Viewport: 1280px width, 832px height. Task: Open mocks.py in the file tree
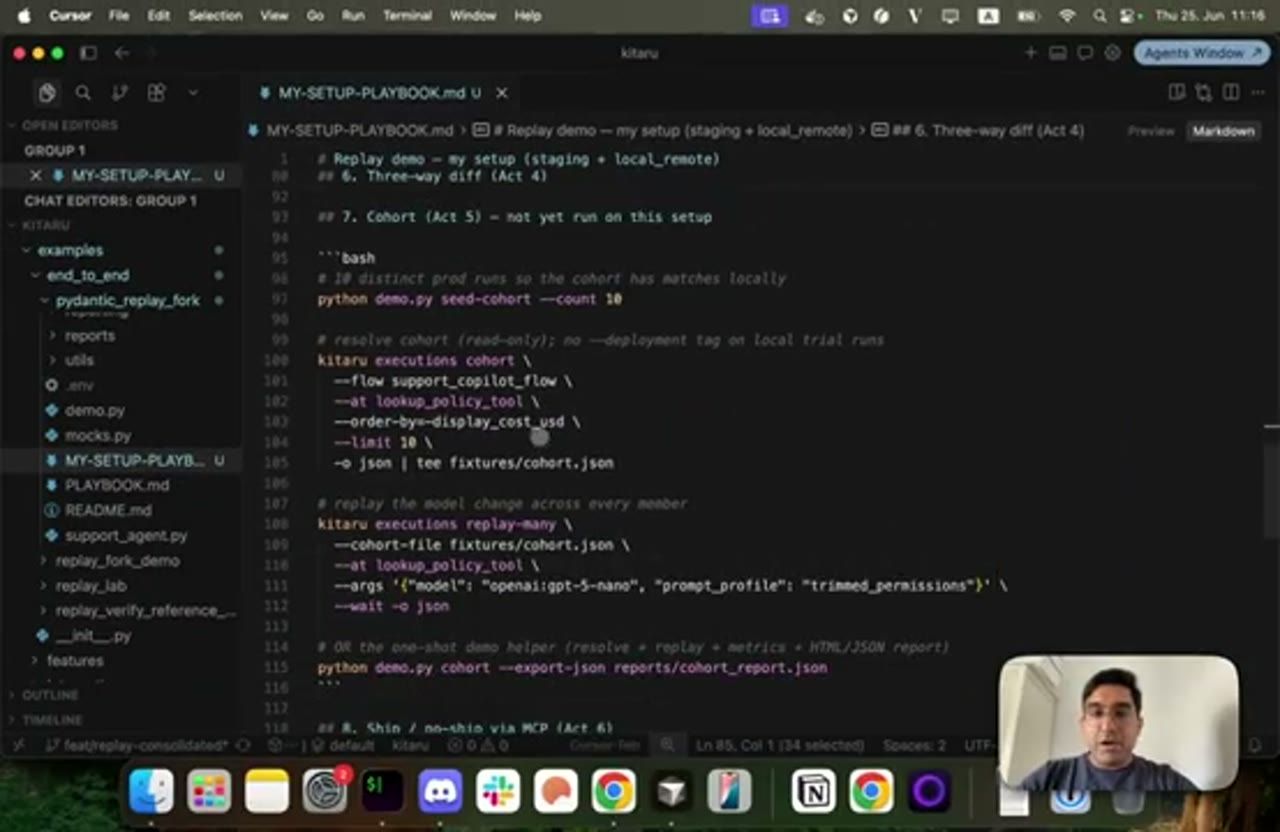point(98,436)
